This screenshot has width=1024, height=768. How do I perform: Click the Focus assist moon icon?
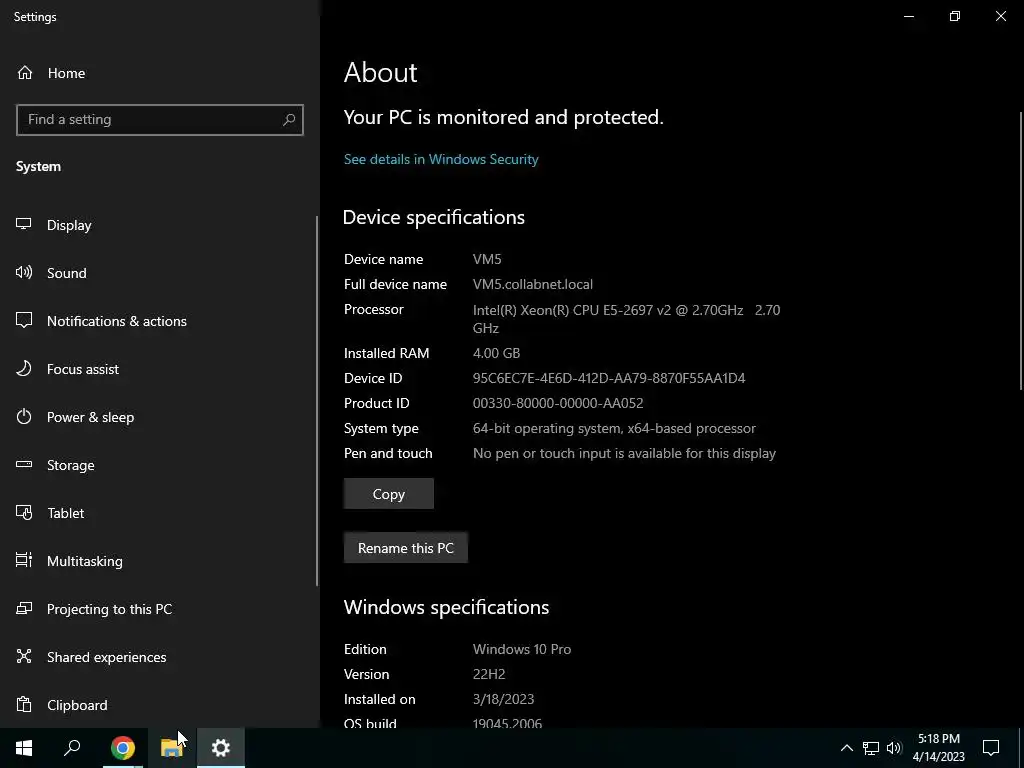24,368
